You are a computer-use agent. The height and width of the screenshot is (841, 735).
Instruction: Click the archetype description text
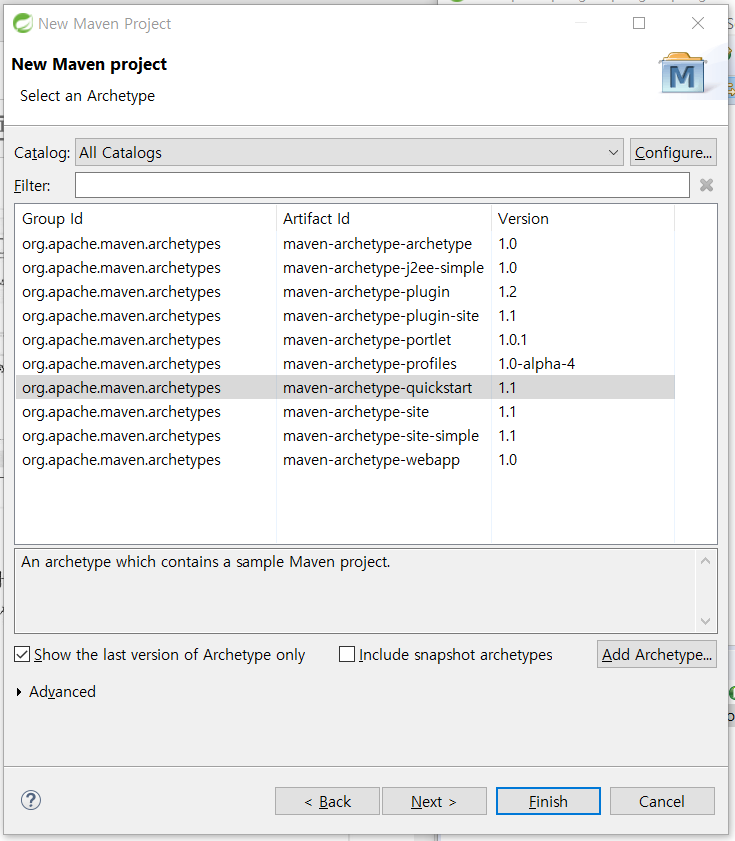tap(205, 562)
